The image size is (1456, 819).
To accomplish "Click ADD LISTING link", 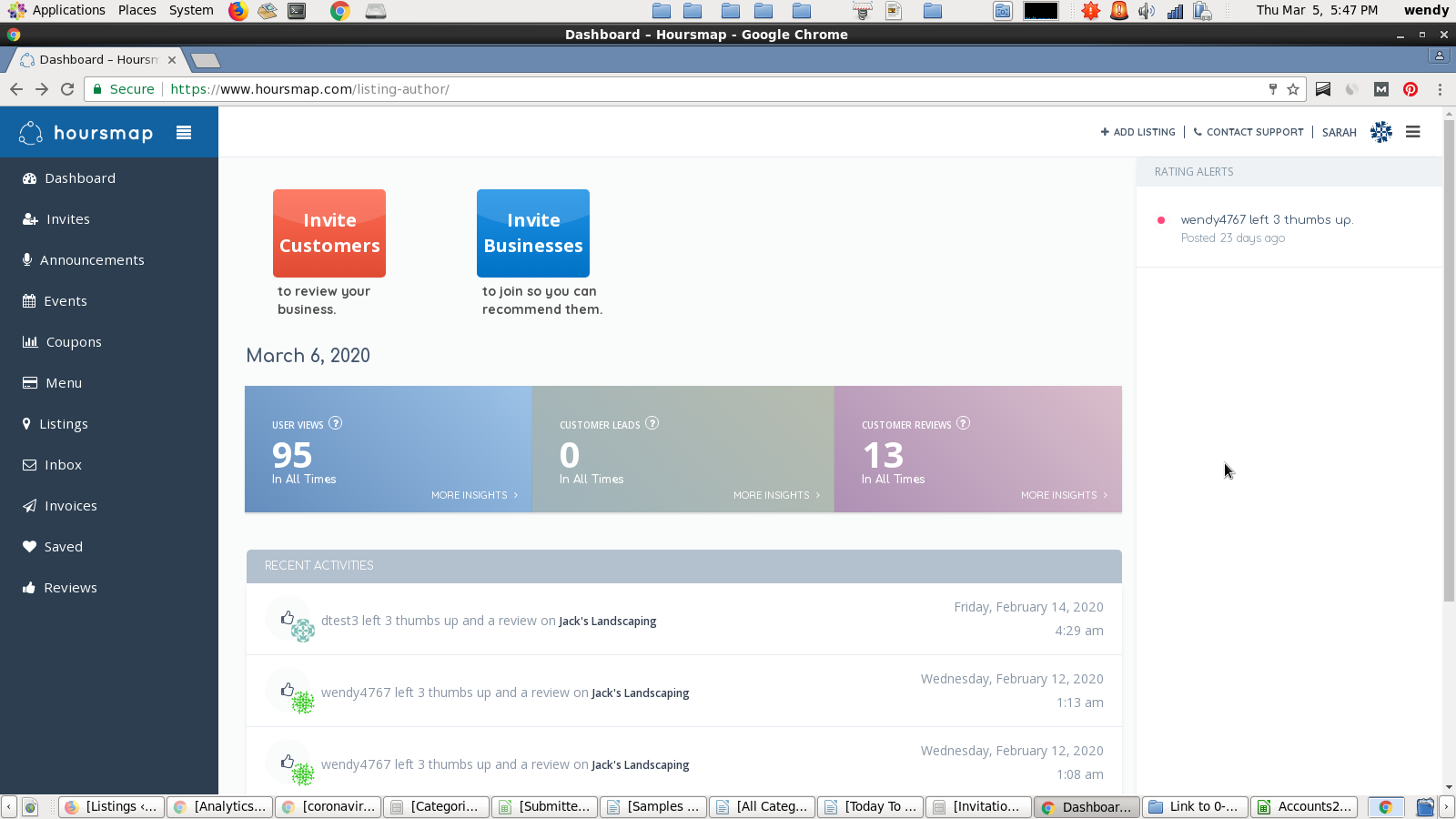I will [1137, 132].
